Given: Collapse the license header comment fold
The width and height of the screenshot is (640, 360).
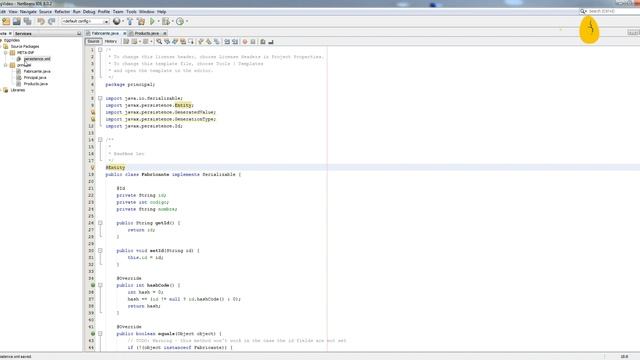Looking at the screenshot, I should click(100, 50).
